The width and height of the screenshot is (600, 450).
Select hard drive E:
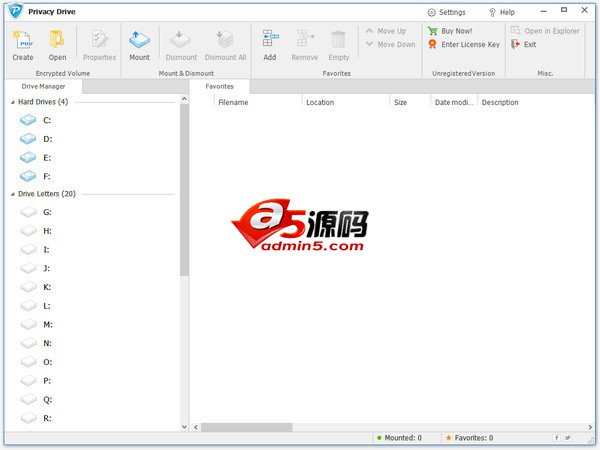[x=35, y=158]
